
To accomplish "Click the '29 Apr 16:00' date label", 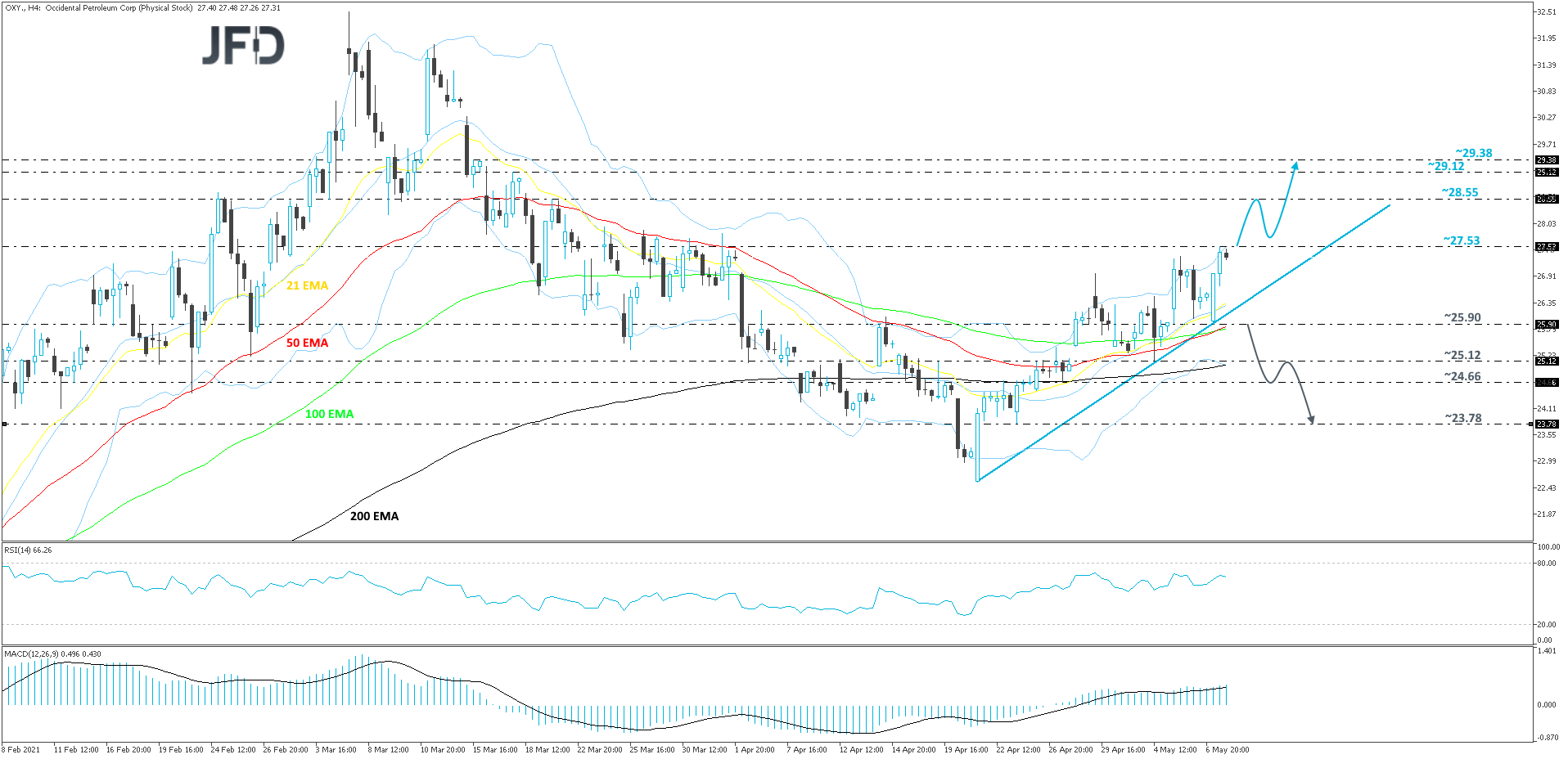I will (1124, 749).
